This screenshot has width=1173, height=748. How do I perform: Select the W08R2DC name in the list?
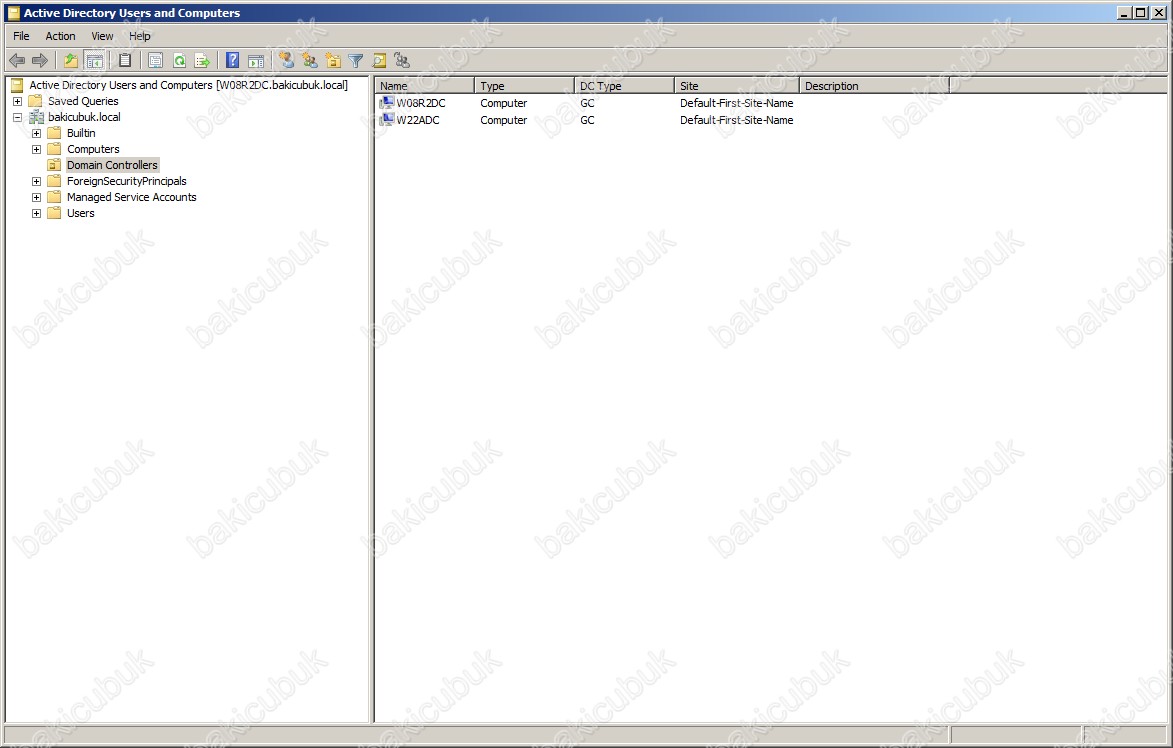[420, 103]
